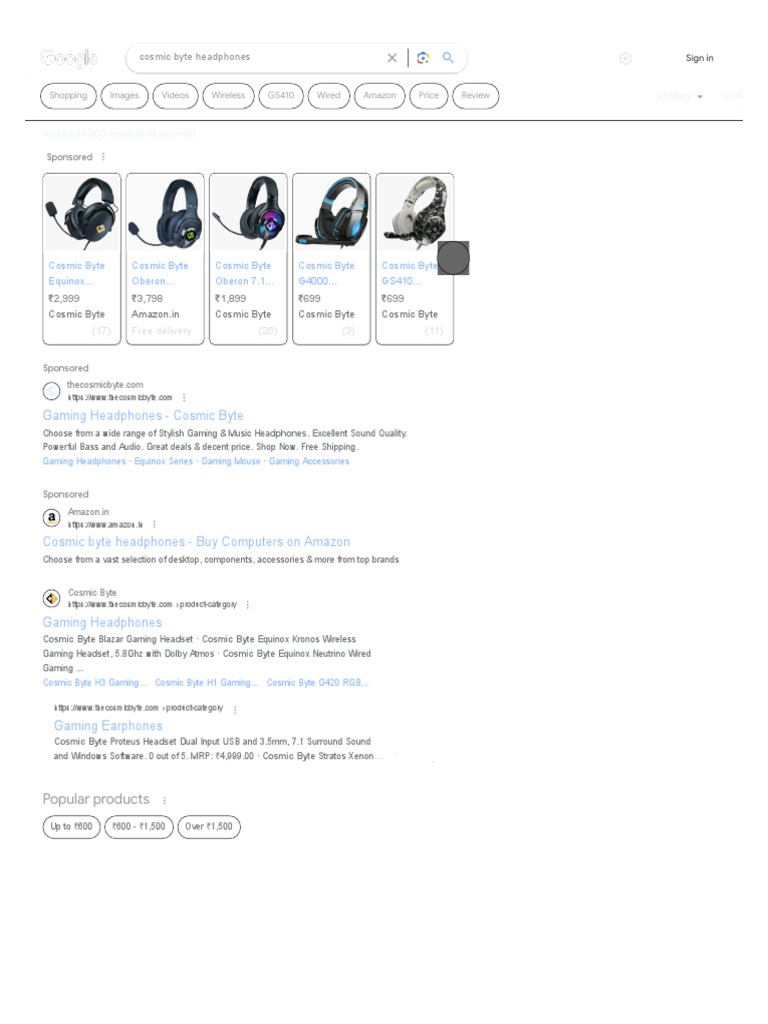Open the settings gear icon
The width and height of the screenshot is (768, 1024).
pos(626,58)
